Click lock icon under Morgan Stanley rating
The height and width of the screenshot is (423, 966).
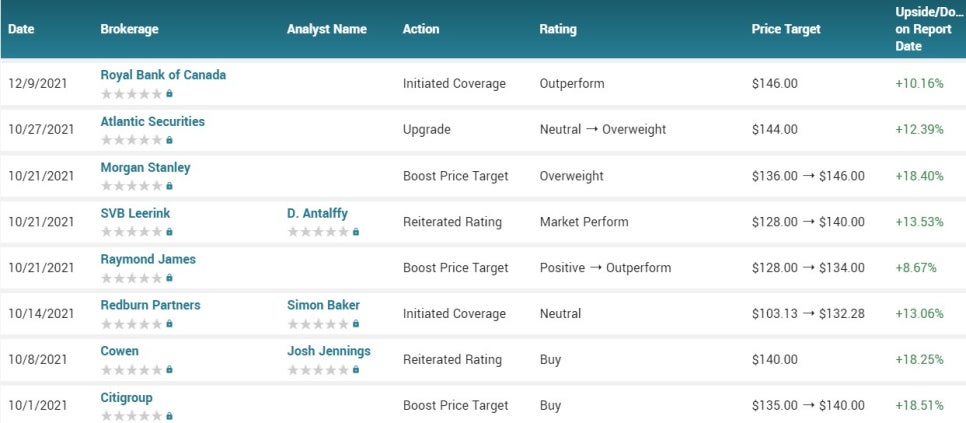coord(169,186)
